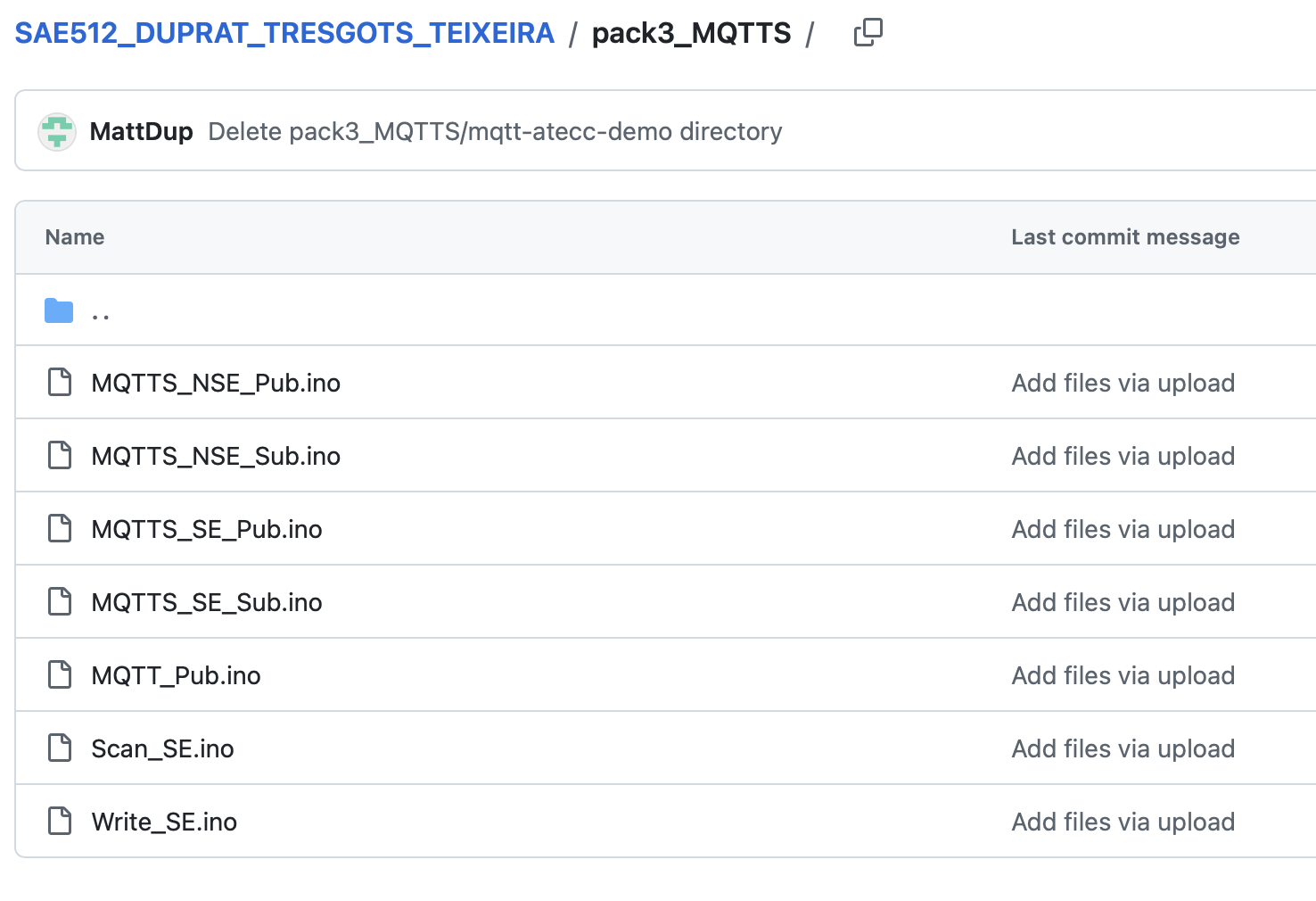Open the MattDup profile link

coord(141,131)
